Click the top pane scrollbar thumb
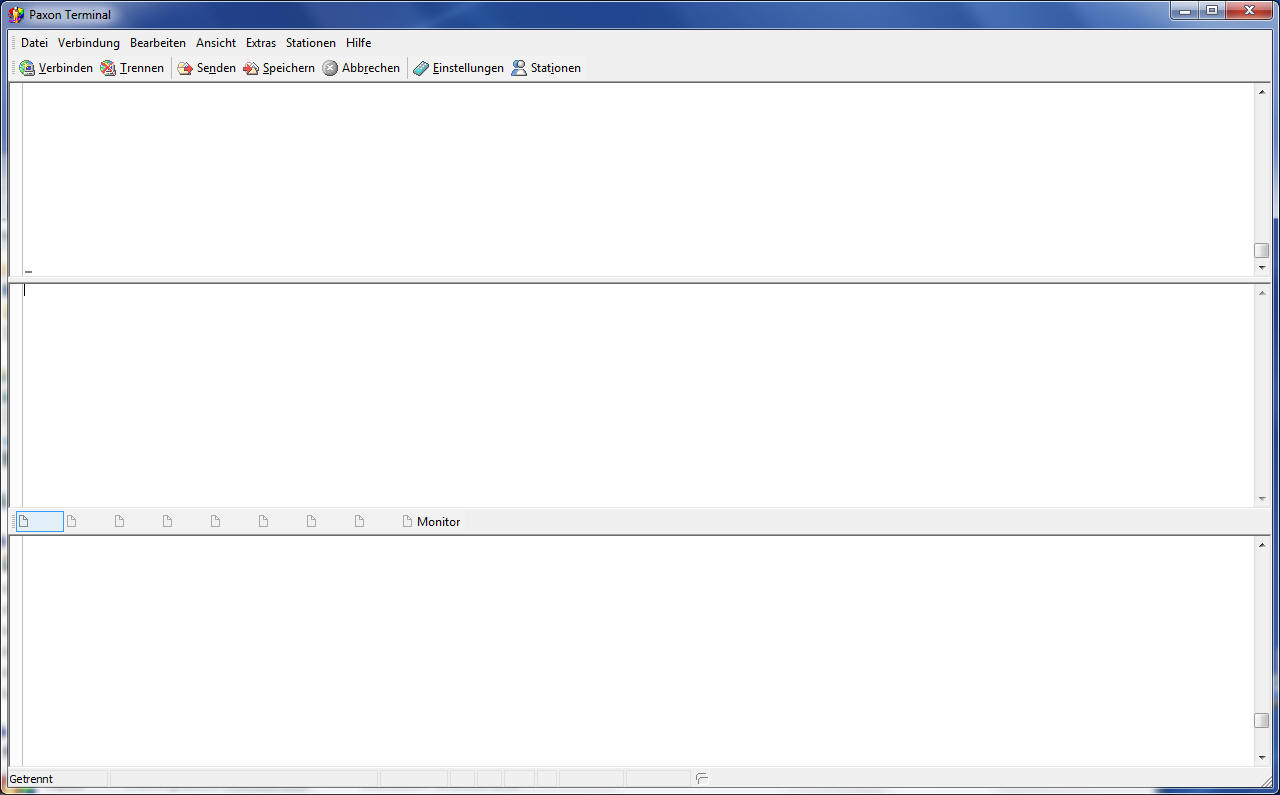Screen dimensions: 1280x795 [1262, 250]
